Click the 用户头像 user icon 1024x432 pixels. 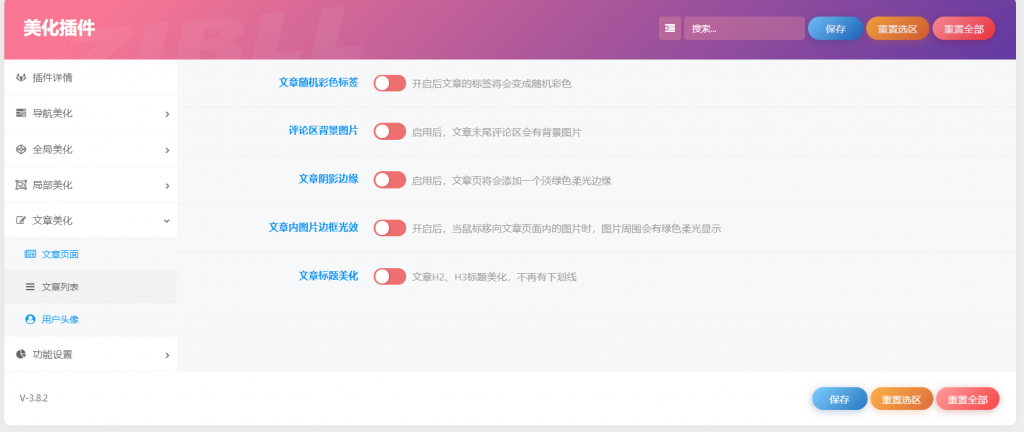click(x=30, y=320)
